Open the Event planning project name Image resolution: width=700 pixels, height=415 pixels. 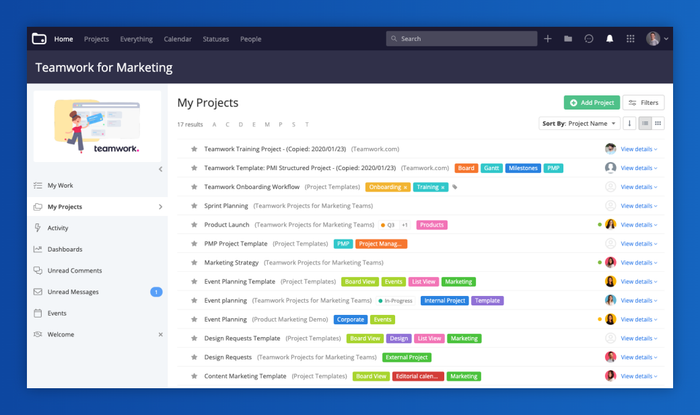coord(225,300)
